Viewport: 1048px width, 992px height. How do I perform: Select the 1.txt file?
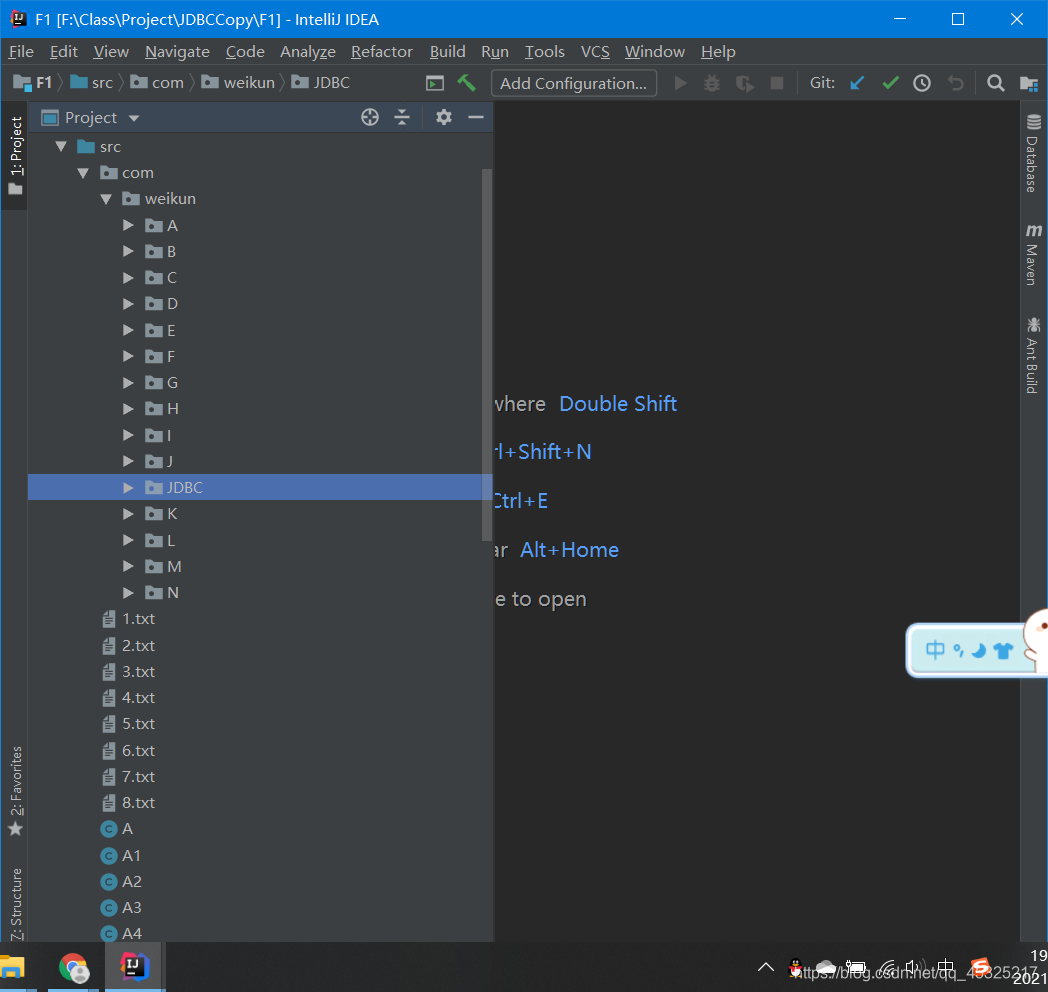coord(261,619)
